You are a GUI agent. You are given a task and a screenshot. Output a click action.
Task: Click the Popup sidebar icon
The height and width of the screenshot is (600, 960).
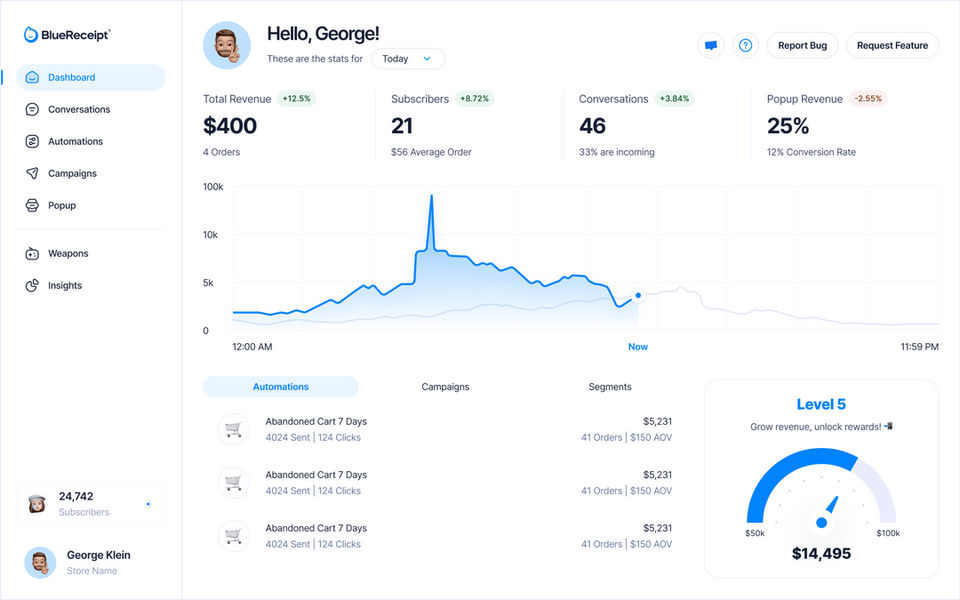[x=32, y=205]
